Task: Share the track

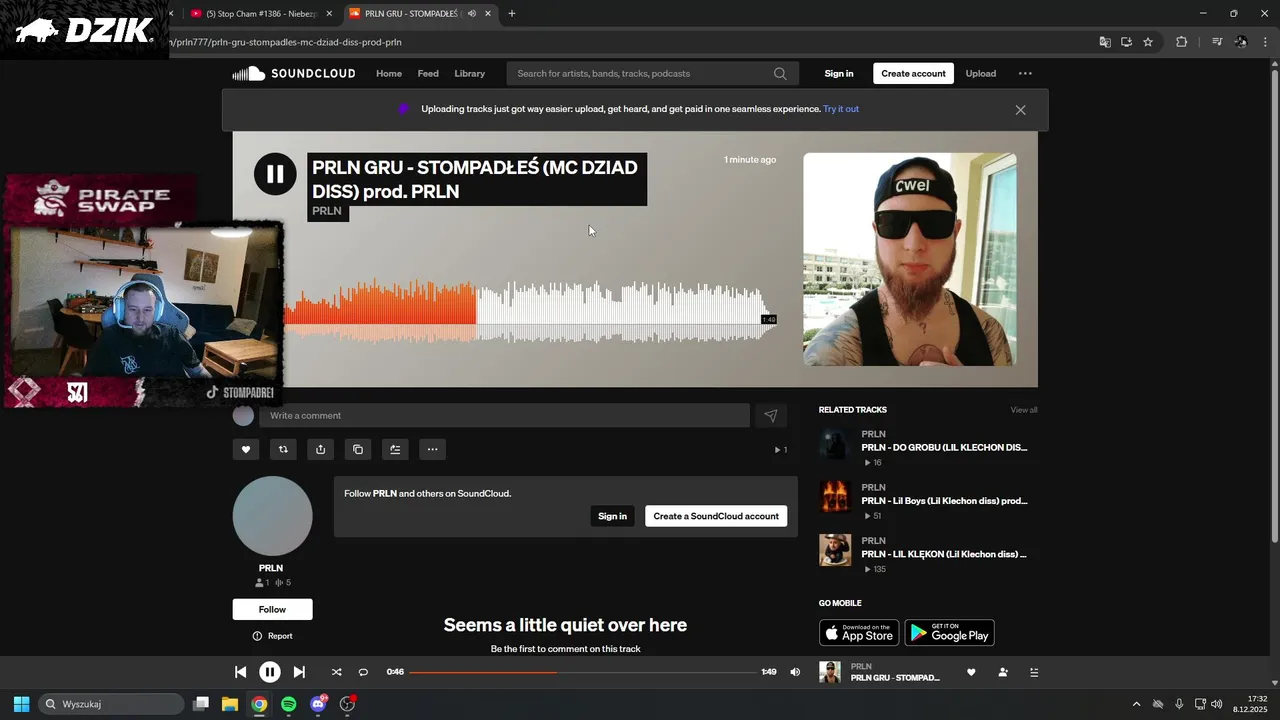Action: point(320,449)
